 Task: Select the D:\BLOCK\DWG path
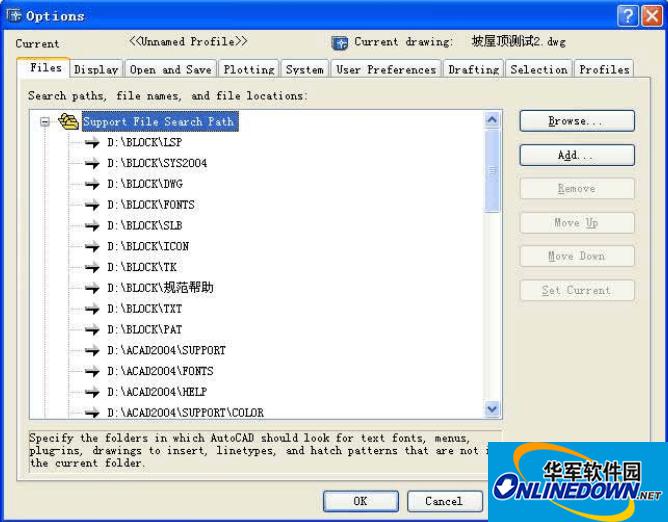click(x=145, y=184)
